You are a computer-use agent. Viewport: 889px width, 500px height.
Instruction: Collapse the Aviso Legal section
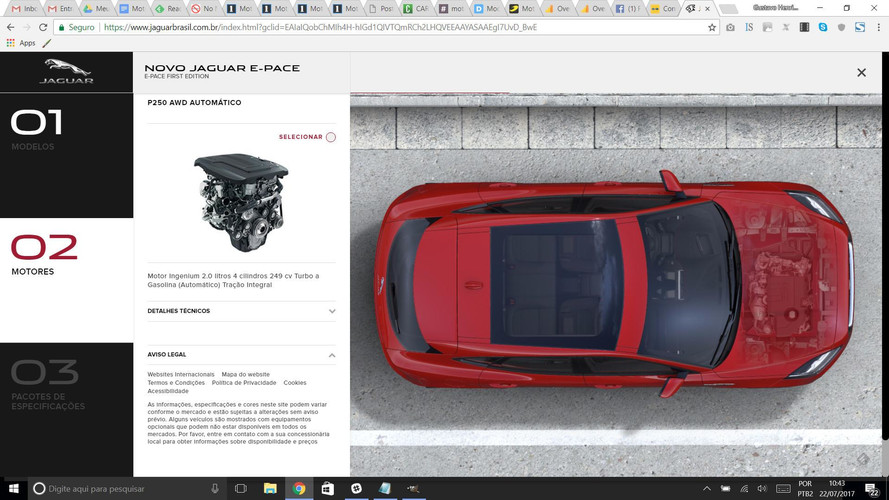pos(242,355)
